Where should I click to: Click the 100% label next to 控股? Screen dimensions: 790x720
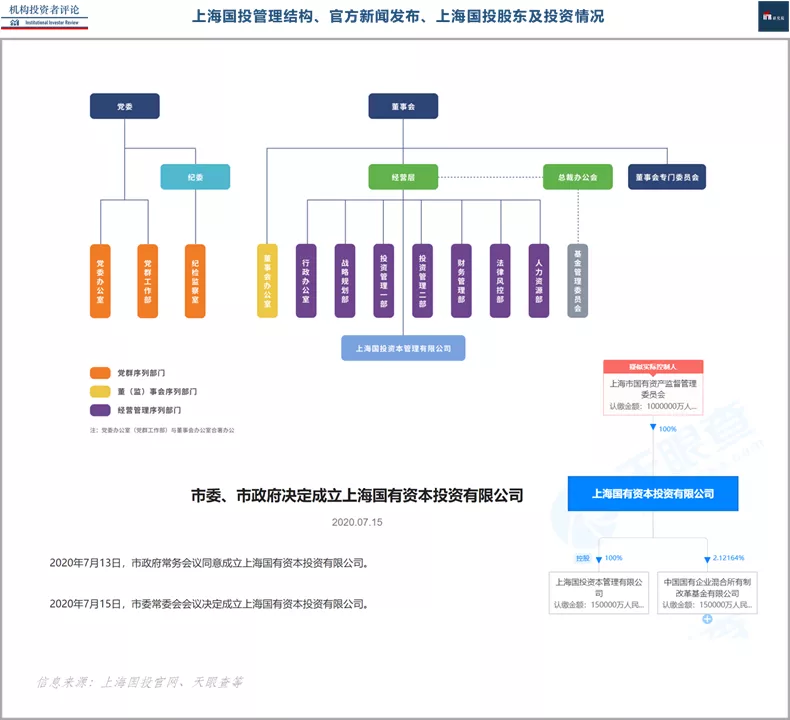tap(613, 558)
